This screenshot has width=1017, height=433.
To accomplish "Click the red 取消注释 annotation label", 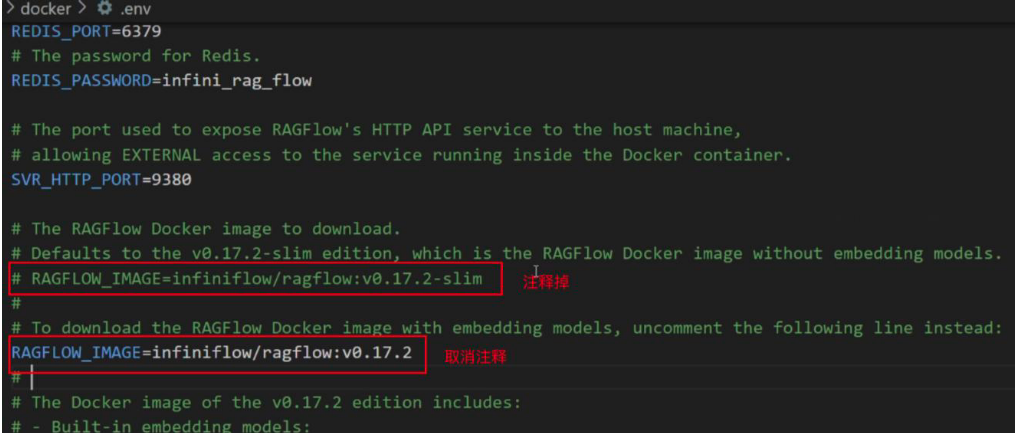I will (x=473, y=357).
